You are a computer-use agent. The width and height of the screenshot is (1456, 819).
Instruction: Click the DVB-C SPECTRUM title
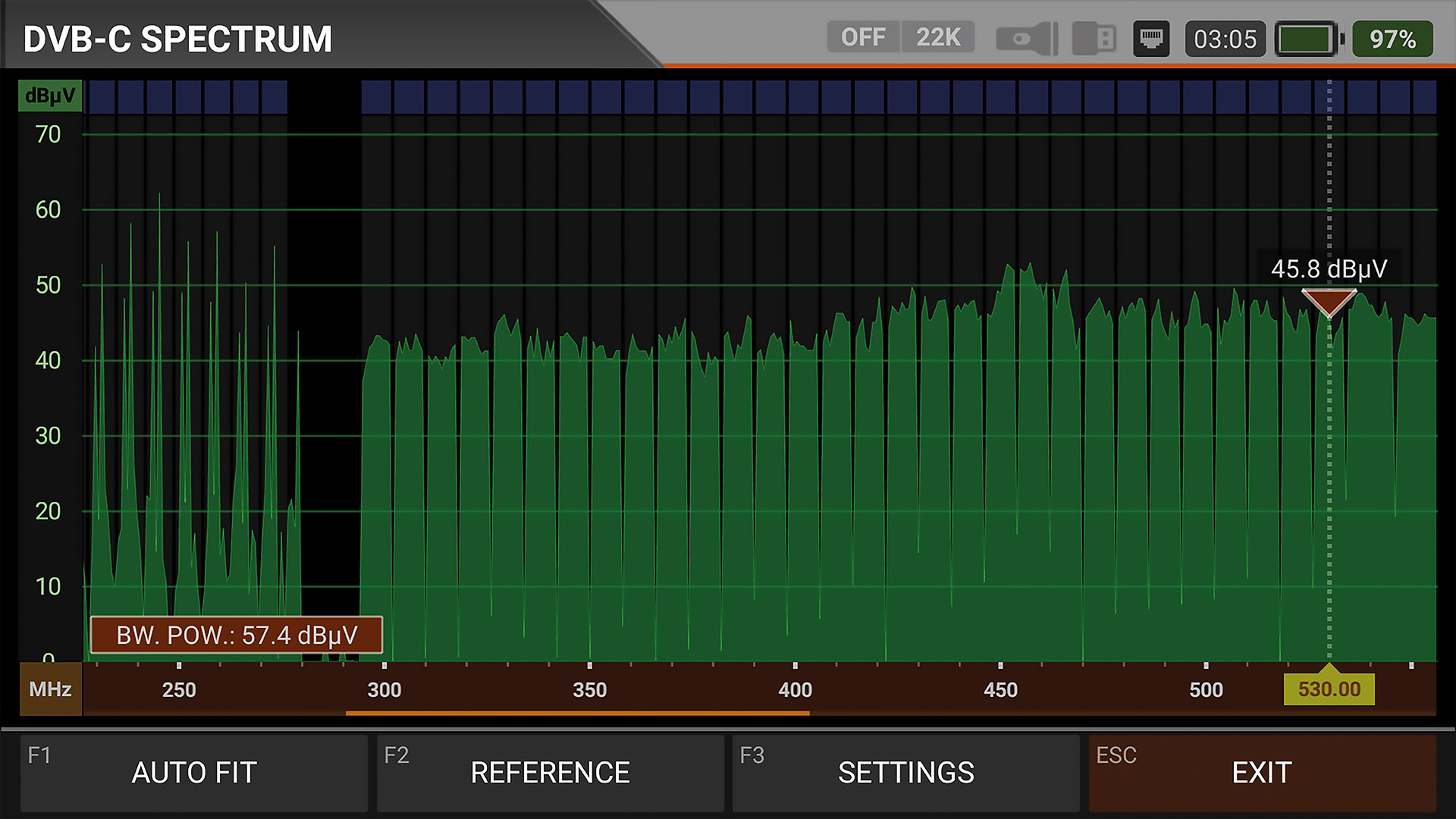177,39
